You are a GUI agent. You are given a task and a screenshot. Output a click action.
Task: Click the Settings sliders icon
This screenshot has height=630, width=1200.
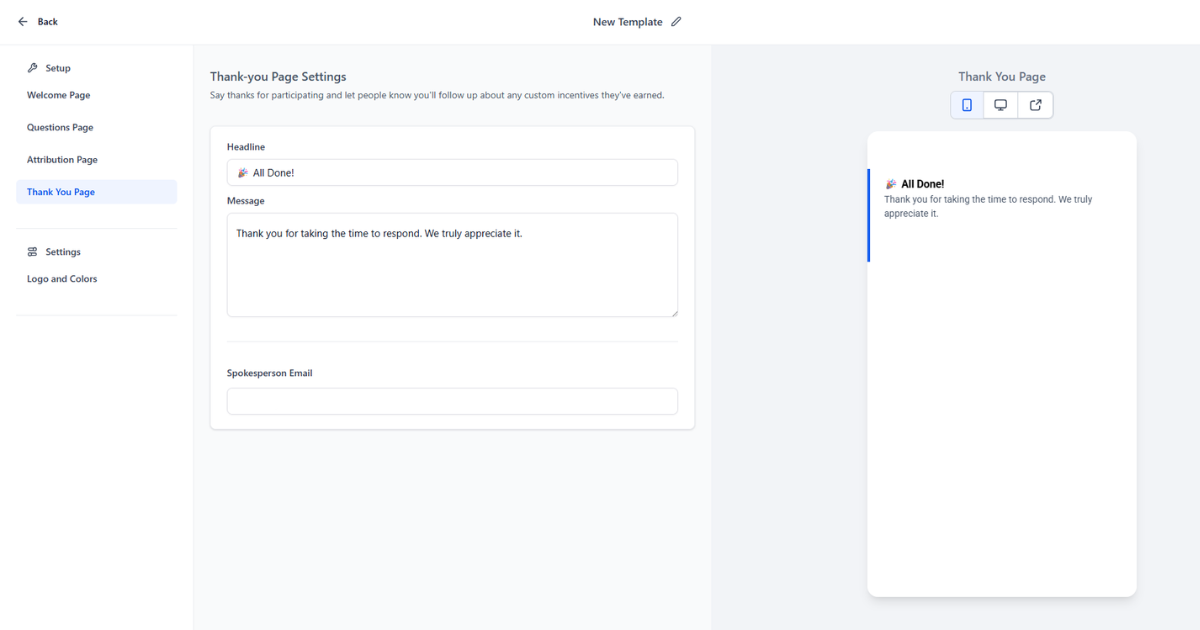coord(33,252)
